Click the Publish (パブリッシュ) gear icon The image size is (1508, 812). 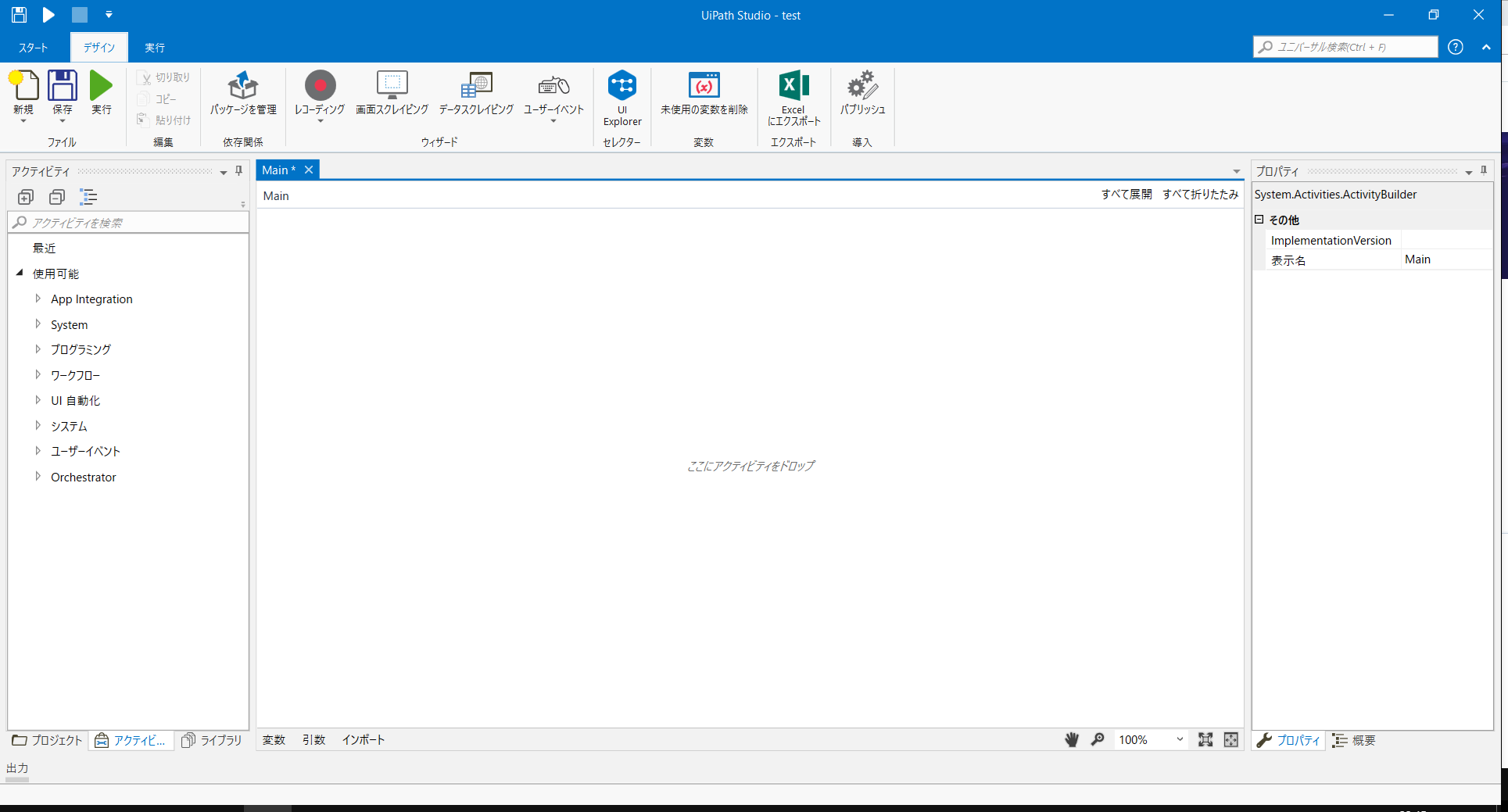pos(862,85)
